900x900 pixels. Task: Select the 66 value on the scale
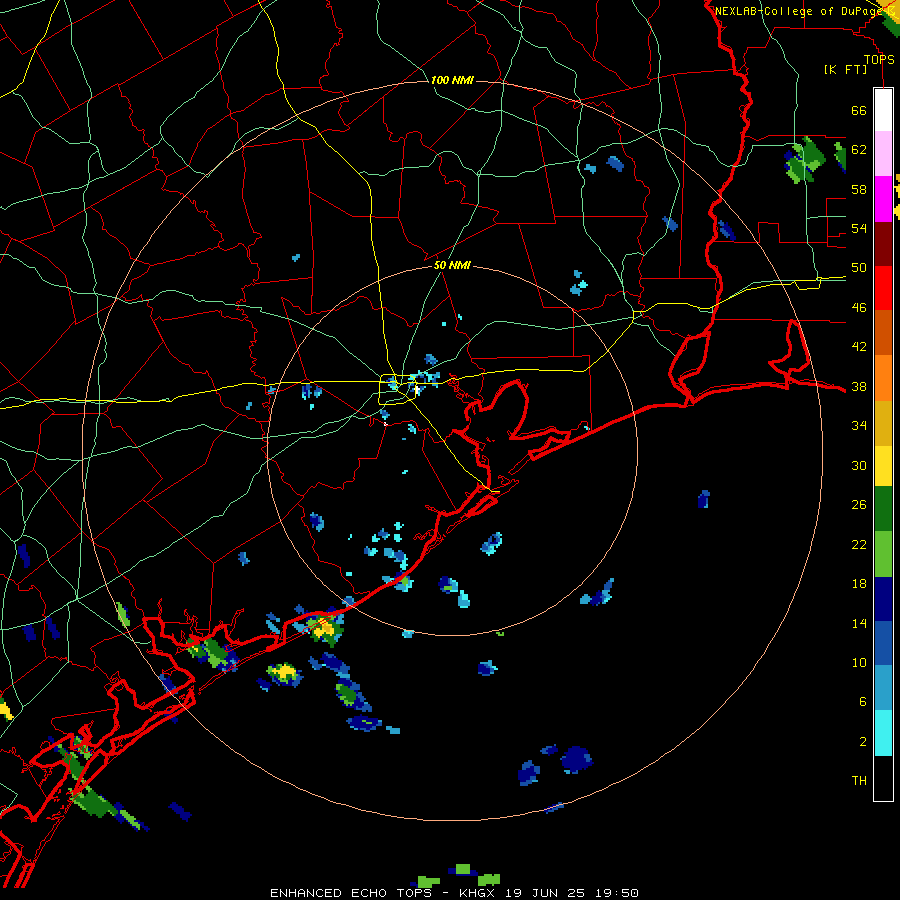[x=859, y=110]
